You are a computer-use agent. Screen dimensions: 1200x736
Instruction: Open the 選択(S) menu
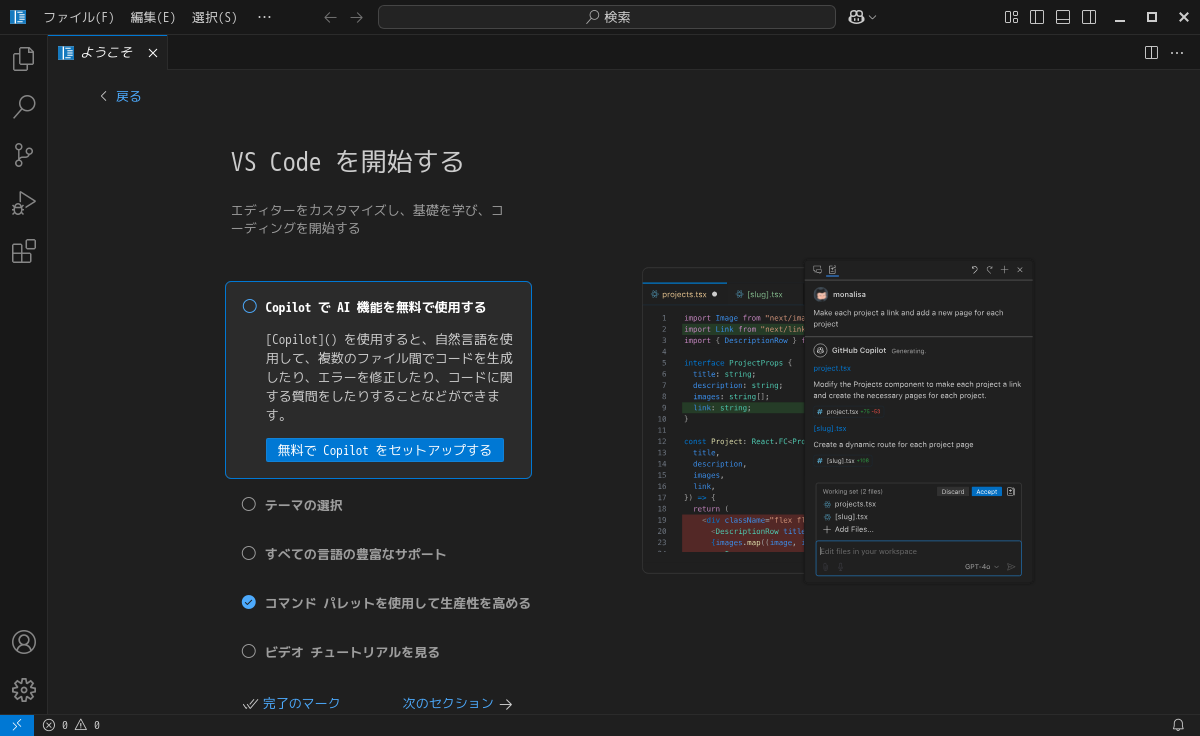coord(214,17)
